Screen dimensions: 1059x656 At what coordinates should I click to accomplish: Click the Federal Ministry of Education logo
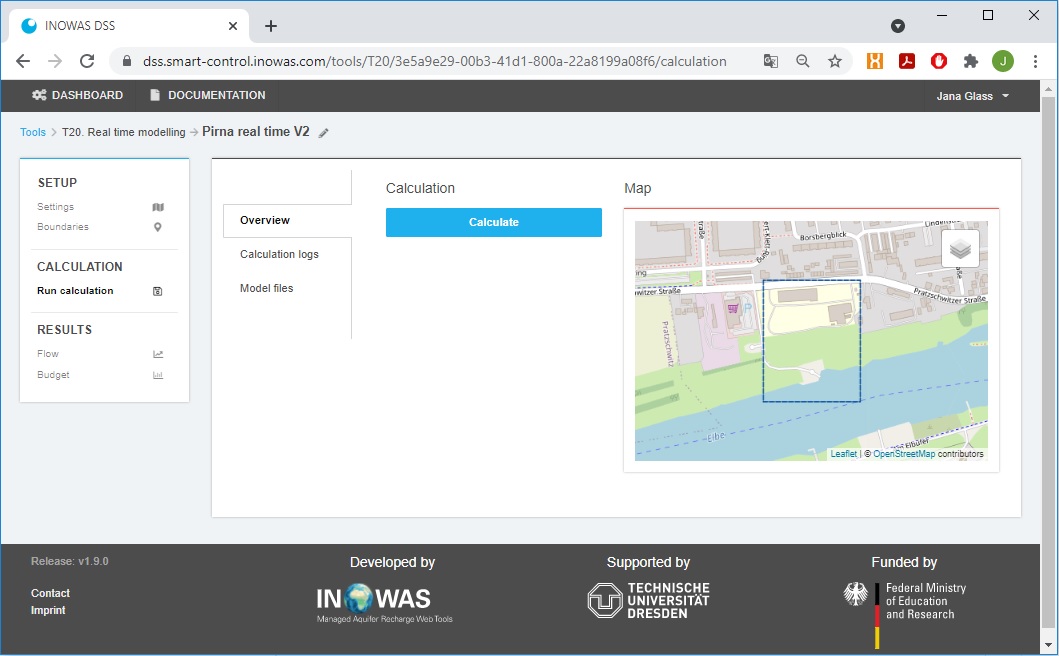point(905,613)
